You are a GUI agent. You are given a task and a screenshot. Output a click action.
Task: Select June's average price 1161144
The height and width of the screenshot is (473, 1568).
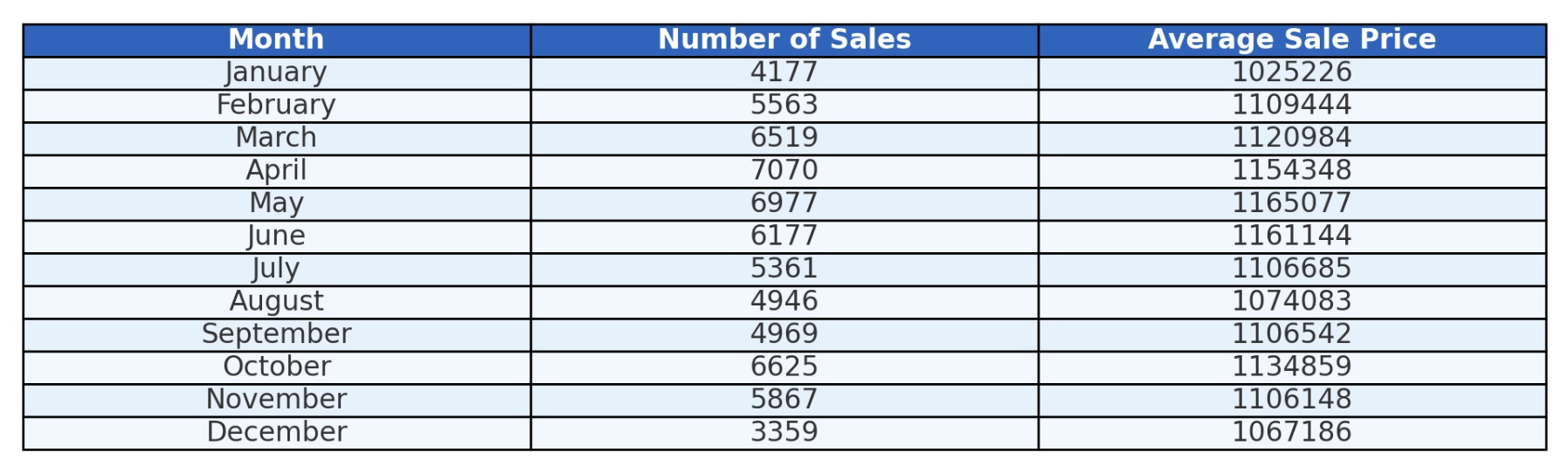pos(1292,236)
